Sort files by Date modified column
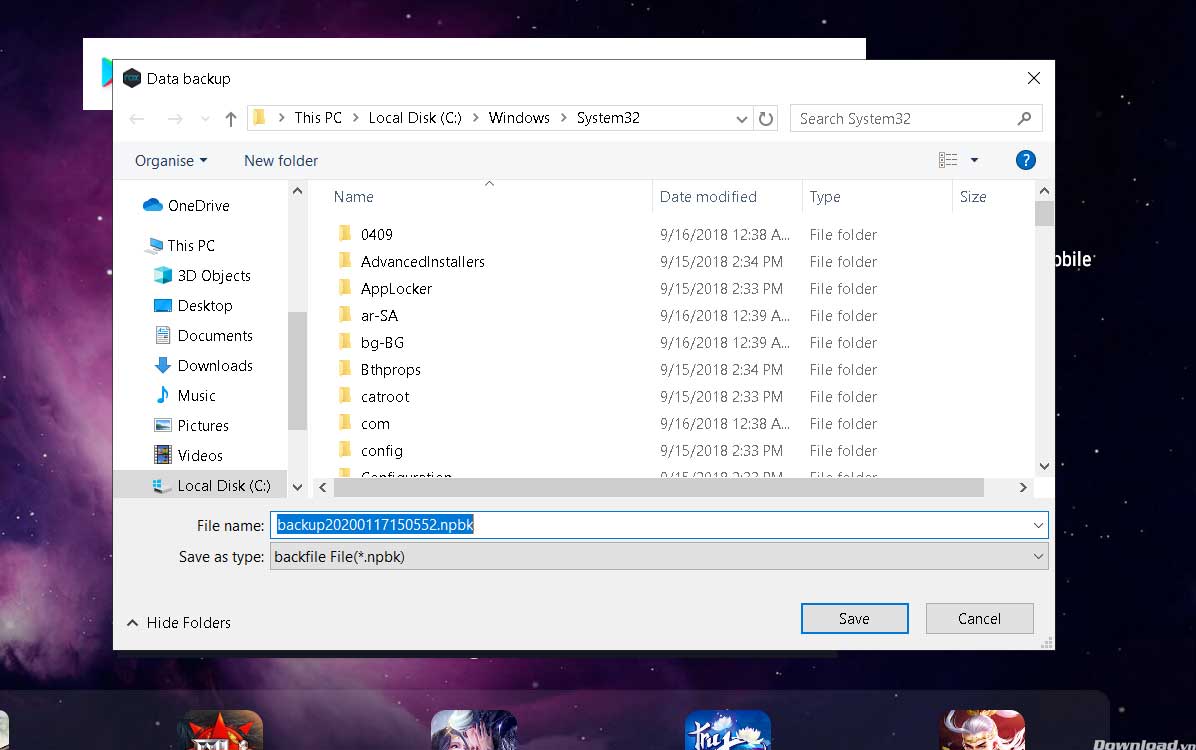 708,197
